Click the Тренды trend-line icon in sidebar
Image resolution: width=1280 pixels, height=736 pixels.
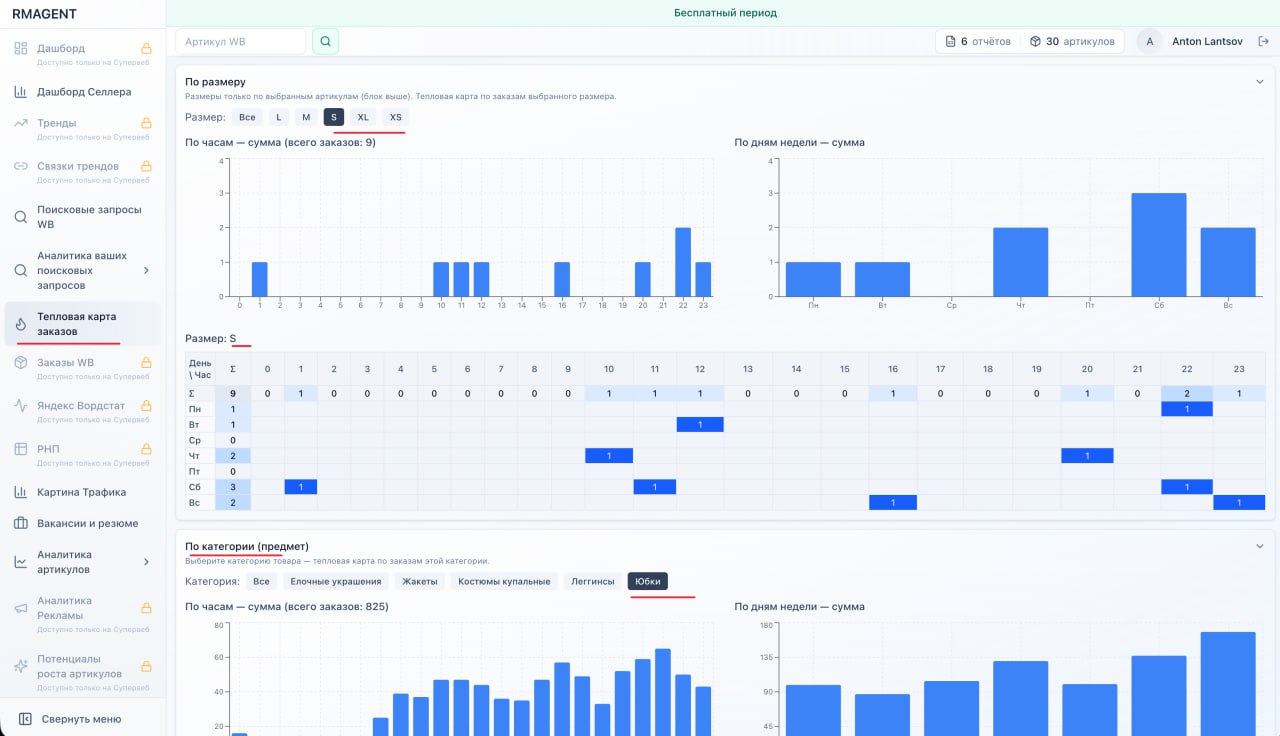20,123
